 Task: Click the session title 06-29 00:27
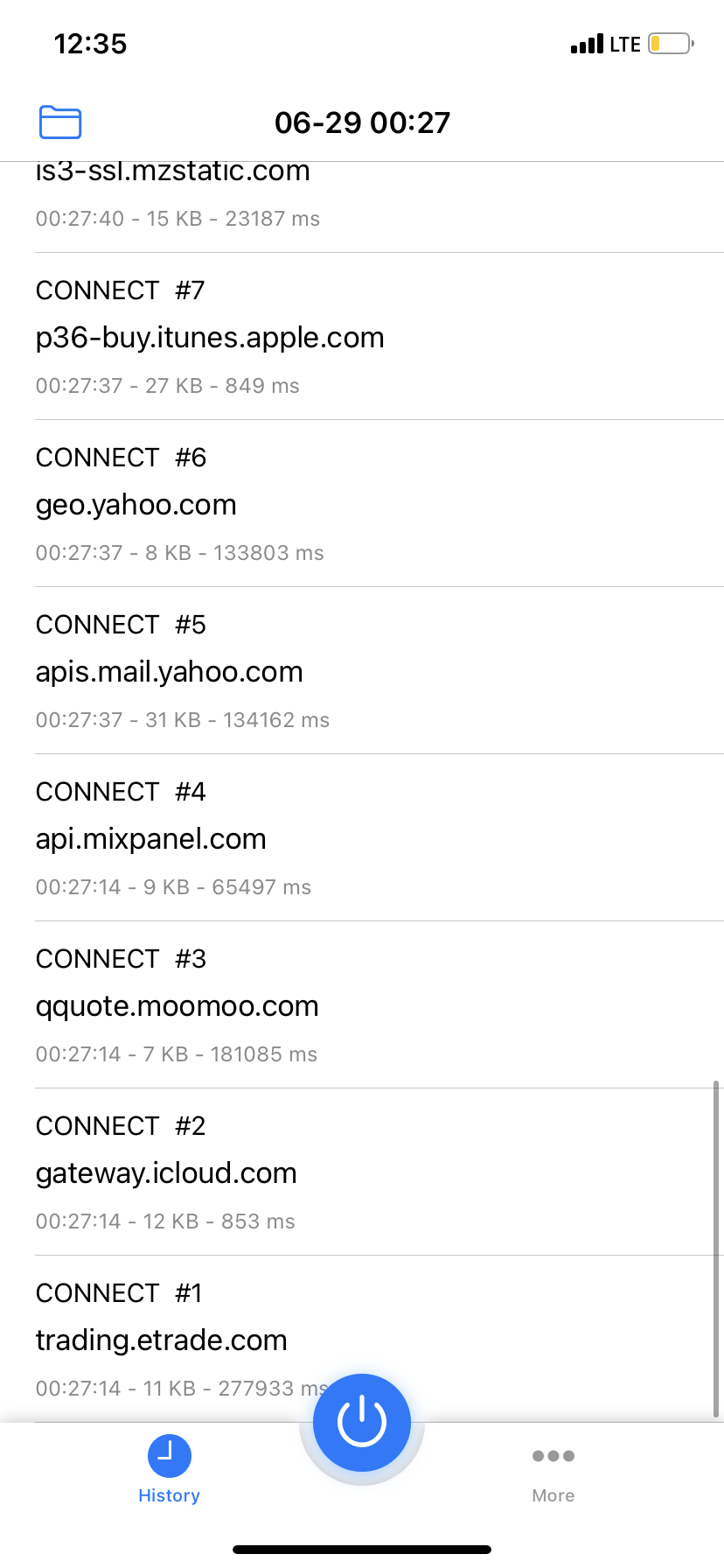pos(362,122)
